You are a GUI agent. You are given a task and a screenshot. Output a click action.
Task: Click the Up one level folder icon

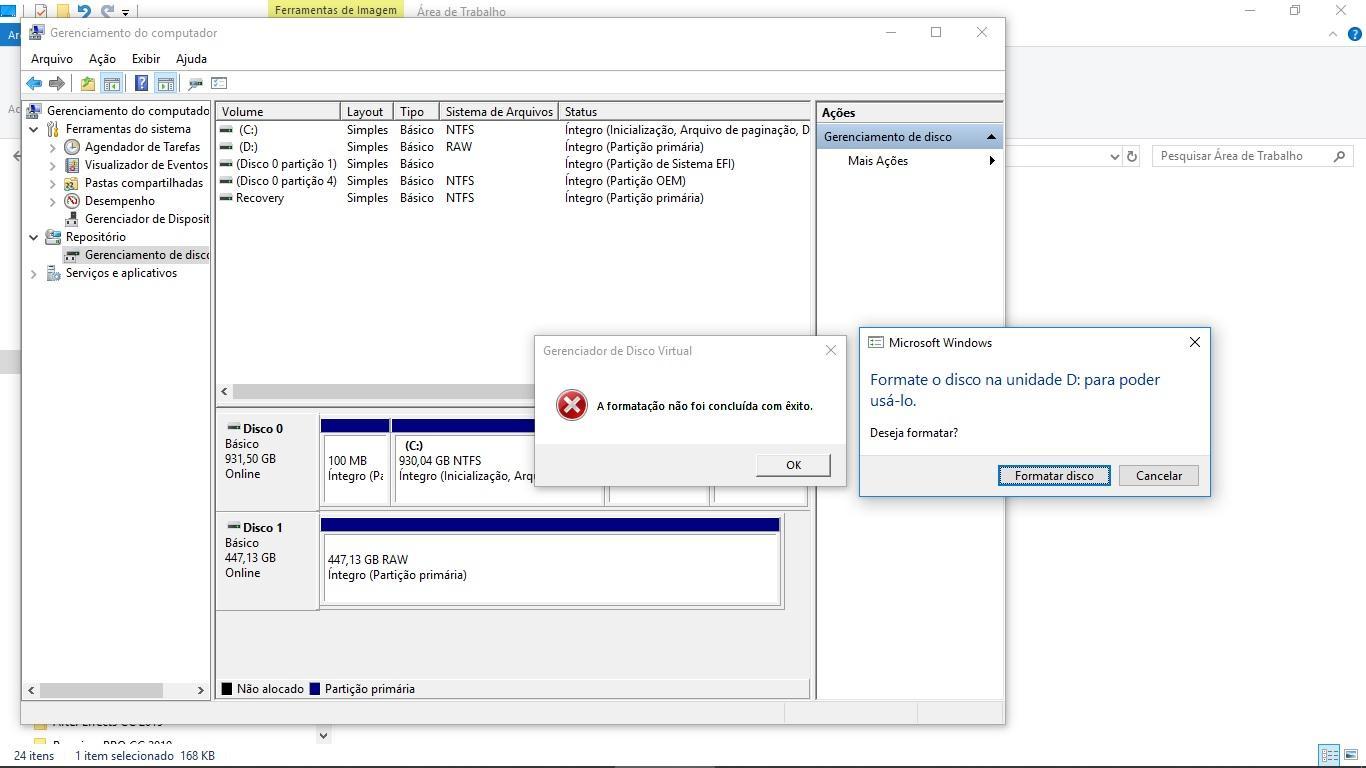pyautogui.click(x=88, y=83)
